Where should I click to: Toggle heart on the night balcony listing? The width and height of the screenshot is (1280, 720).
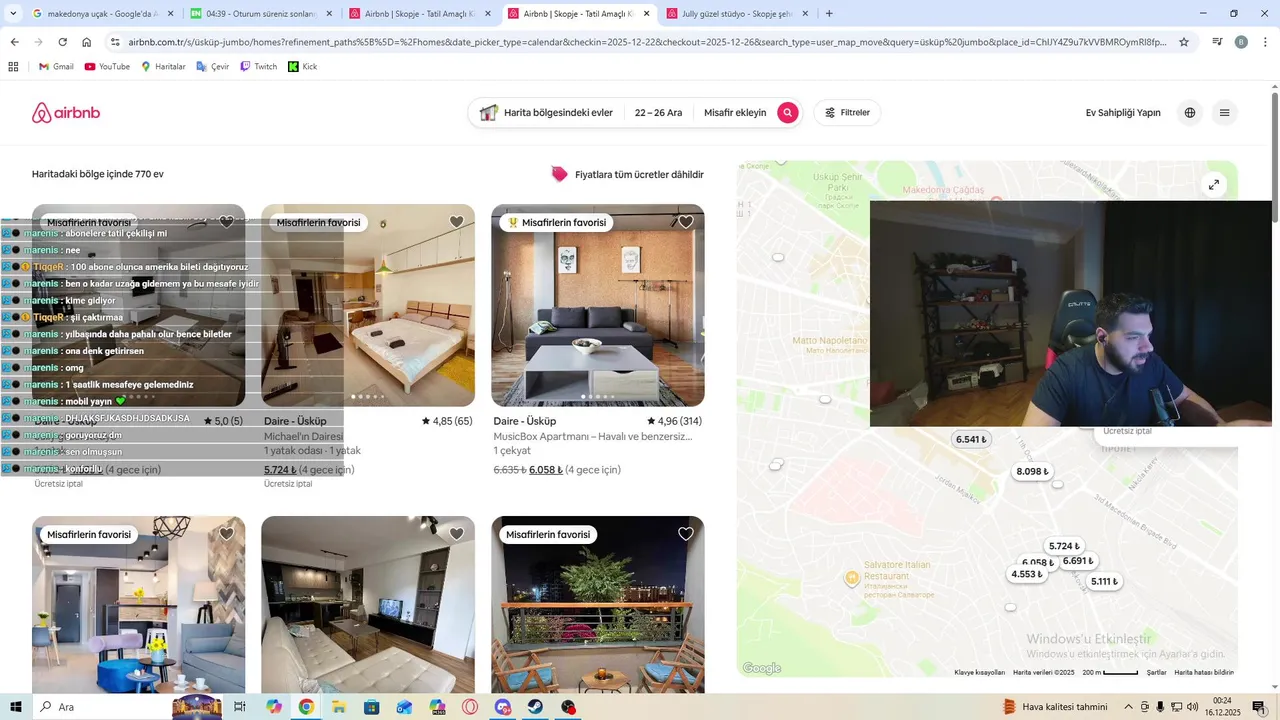(686, 534)
